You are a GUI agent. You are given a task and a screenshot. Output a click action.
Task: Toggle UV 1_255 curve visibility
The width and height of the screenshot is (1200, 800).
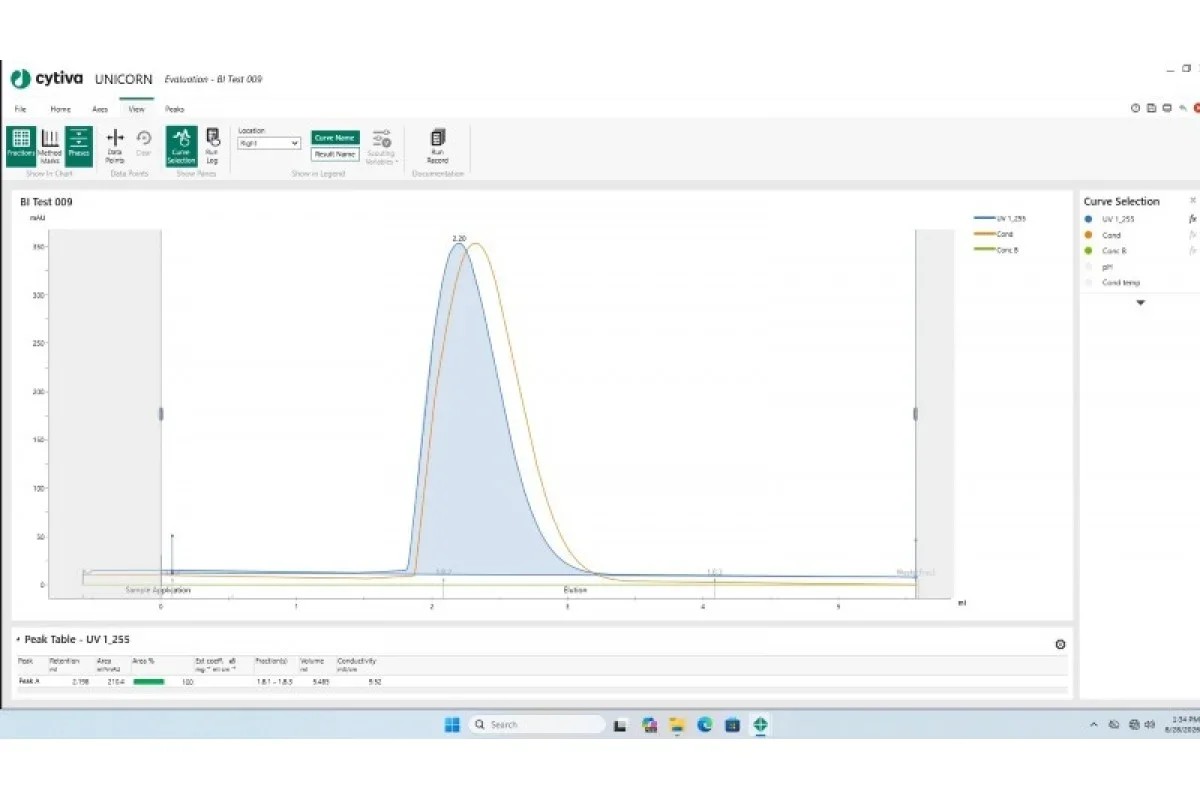click(x=1088, y=218)
